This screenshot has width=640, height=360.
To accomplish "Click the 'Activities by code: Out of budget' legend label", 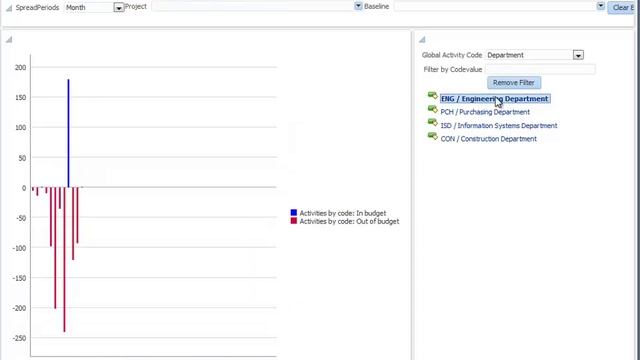I will [x=349, y=221].
